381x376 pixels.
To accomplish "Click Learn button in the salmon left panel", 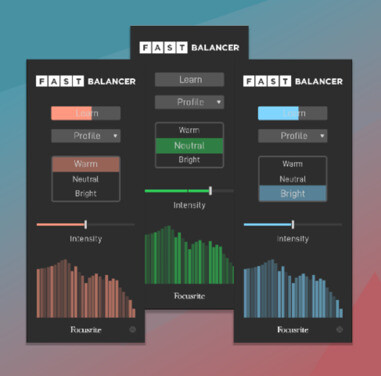I will click(86, 113).
